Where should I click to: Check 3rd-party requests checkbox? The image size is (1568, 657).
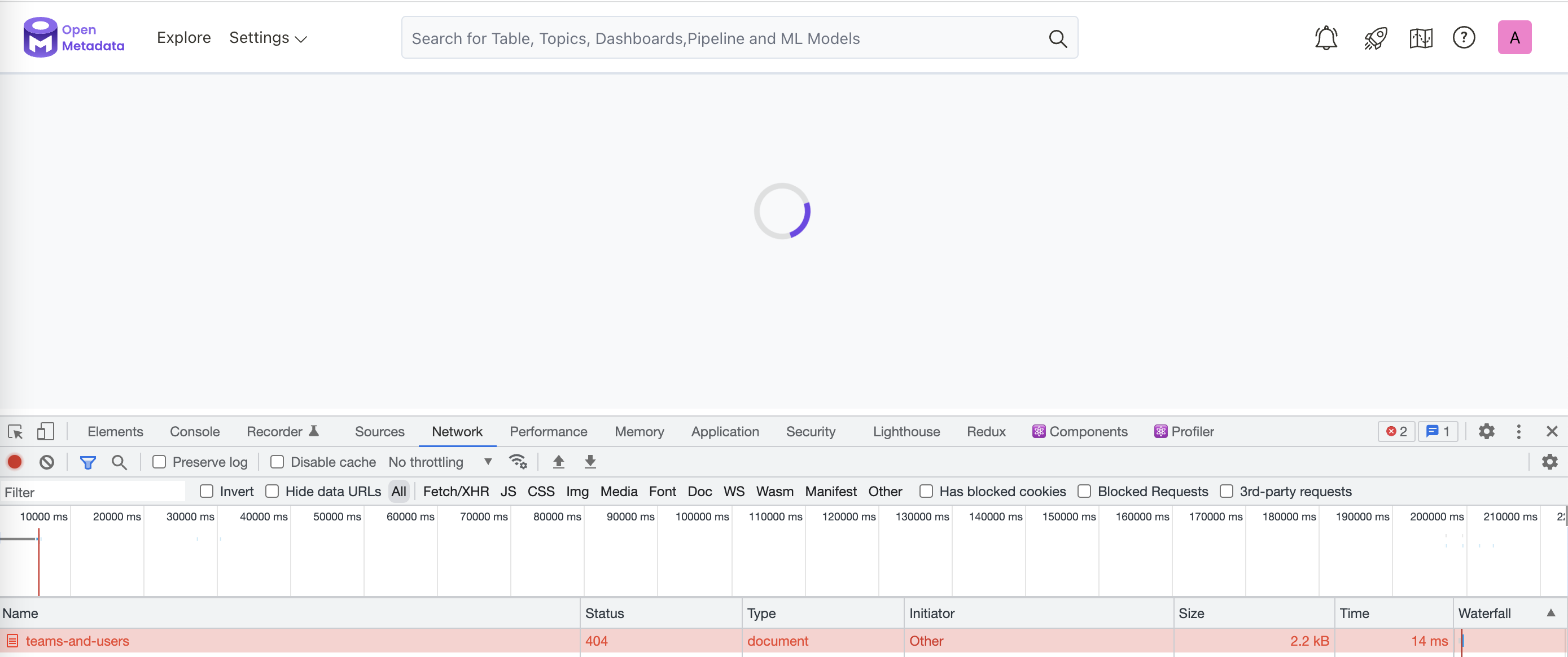point(1226,492)
